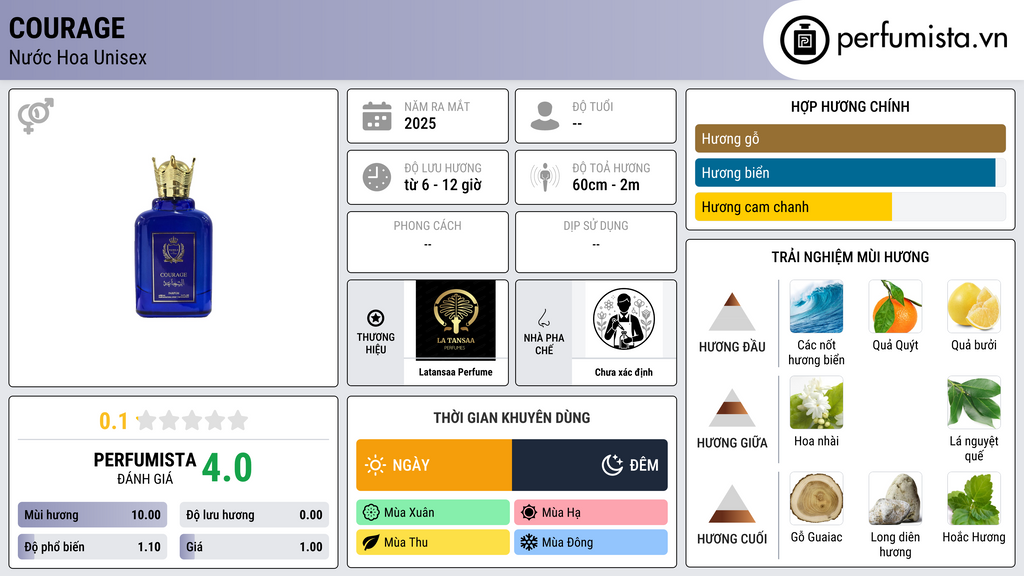This screenshot has height=576, width=1024.
Task: Click the moon icon in Đêm bar
Action: [x=613, y=465]
